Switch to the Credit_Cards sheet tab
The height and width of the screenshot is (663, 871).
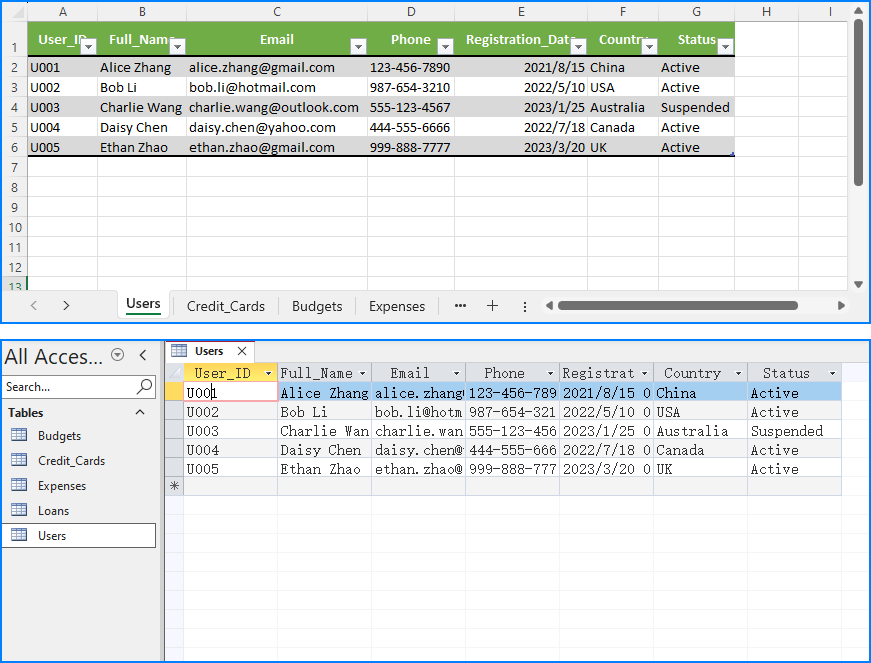pyautogui.click(x=225, y=306)
